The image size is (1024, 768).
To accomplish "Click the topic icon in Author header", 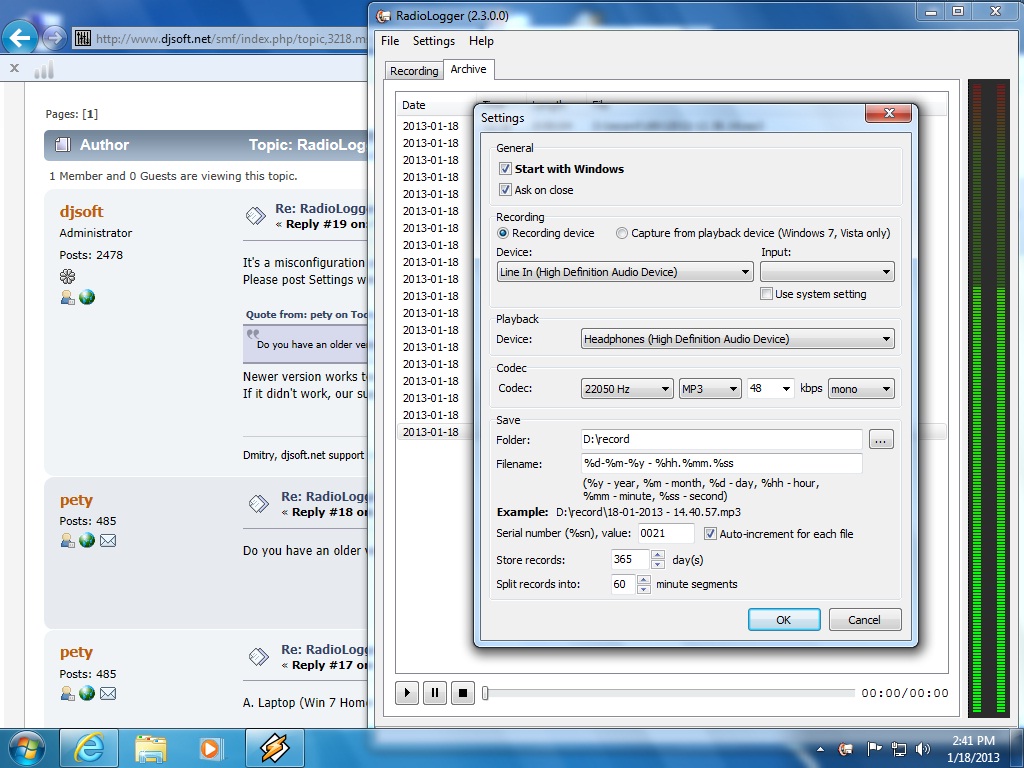I will (x=63, y=145).
